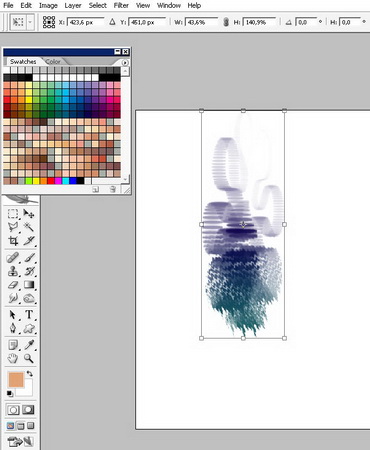This screenshot has height=450, width=370.
Task: Open the Swatches panel flyout menu arrow
Action: pos(125,62)
